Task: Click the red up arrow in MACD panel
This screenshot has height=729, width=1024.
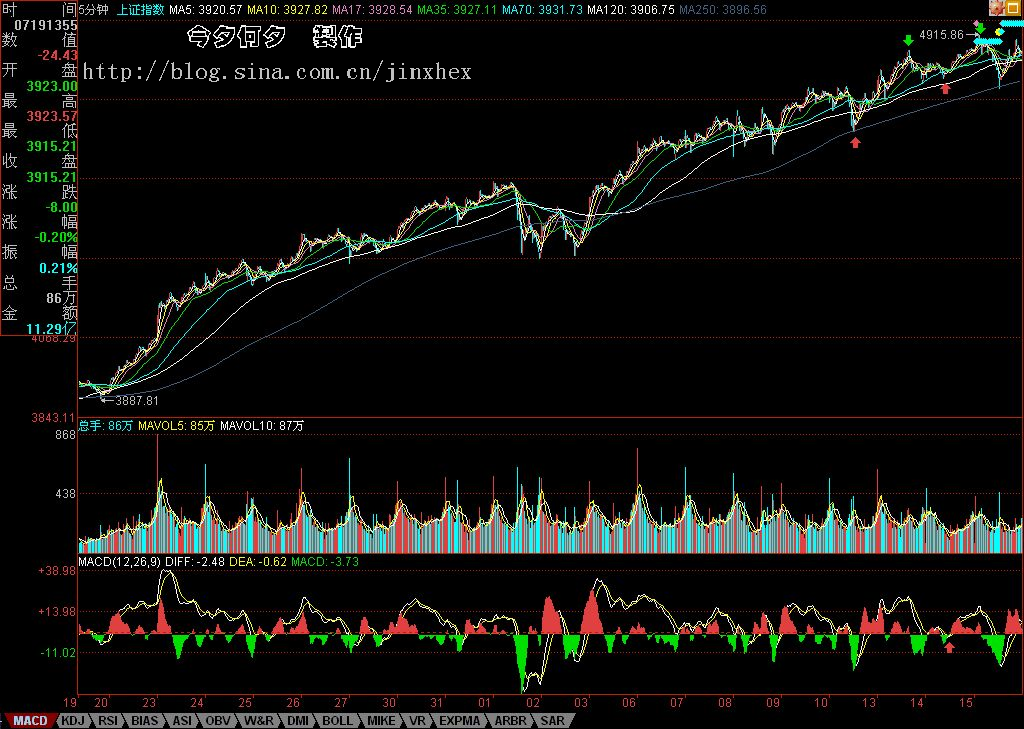Action: 949,647
